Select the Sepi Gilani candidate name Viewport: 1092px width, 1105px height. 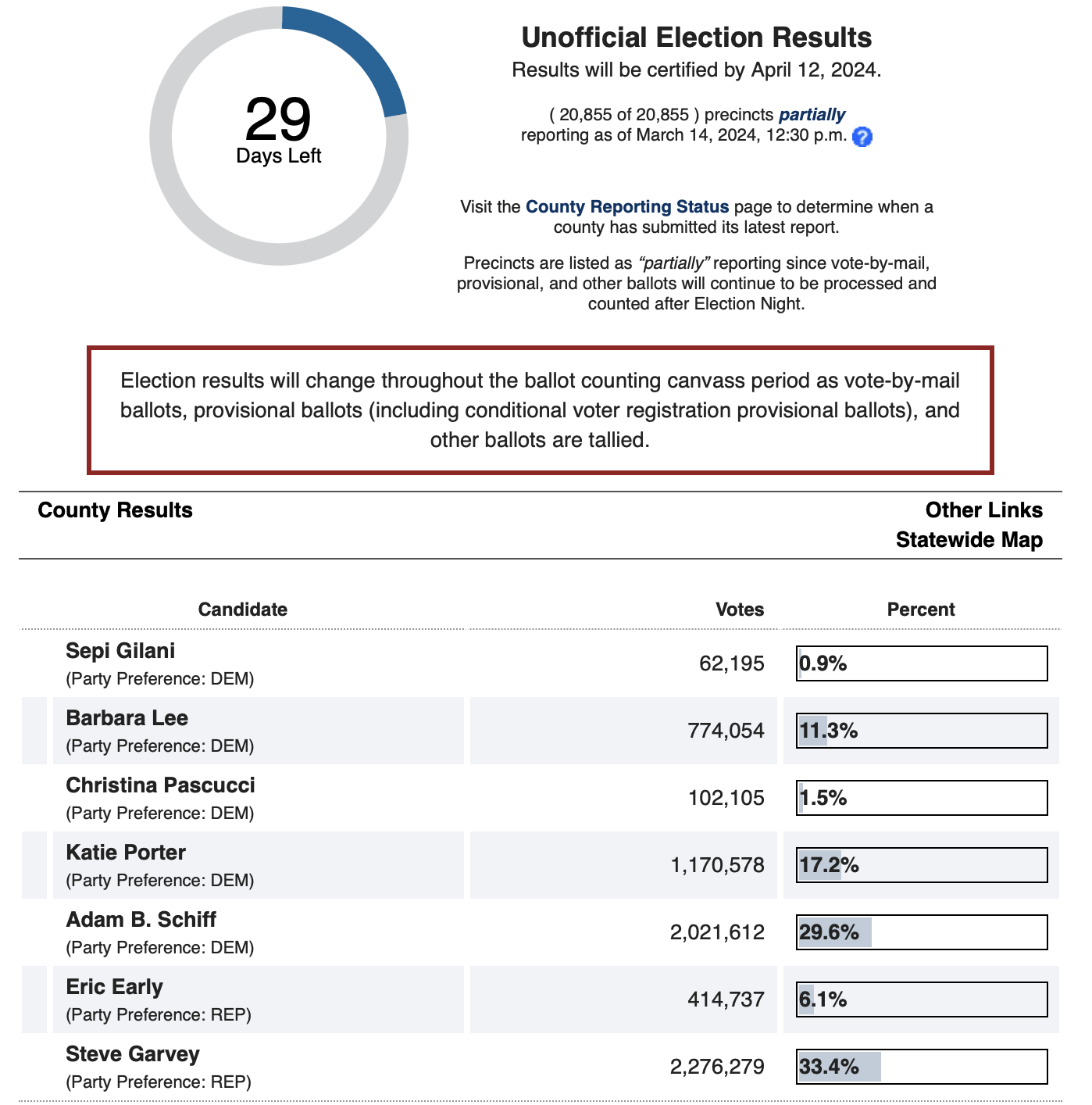pos(120,651)
